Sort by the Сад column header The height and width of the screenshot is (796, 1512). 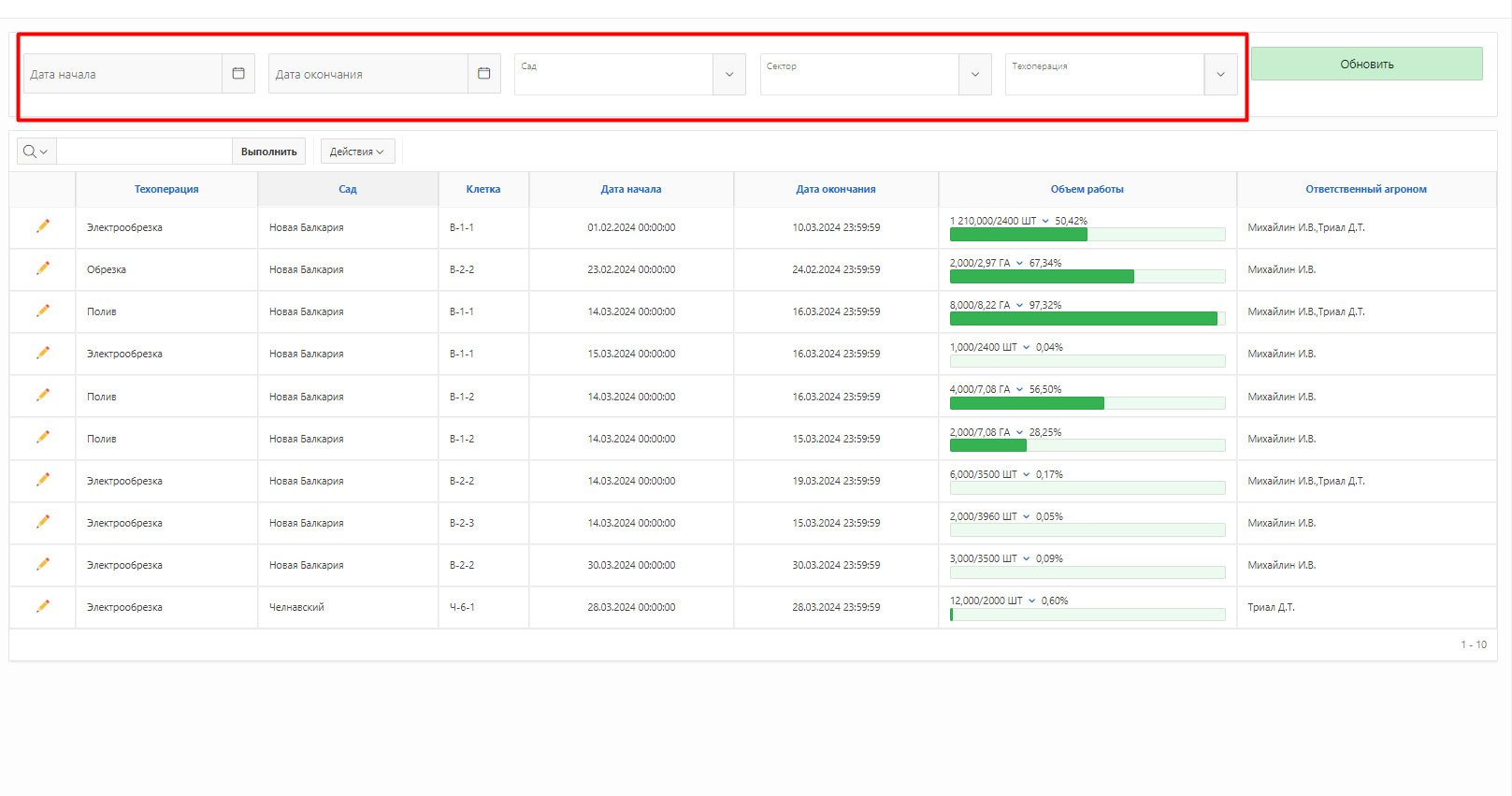(348, 189)
